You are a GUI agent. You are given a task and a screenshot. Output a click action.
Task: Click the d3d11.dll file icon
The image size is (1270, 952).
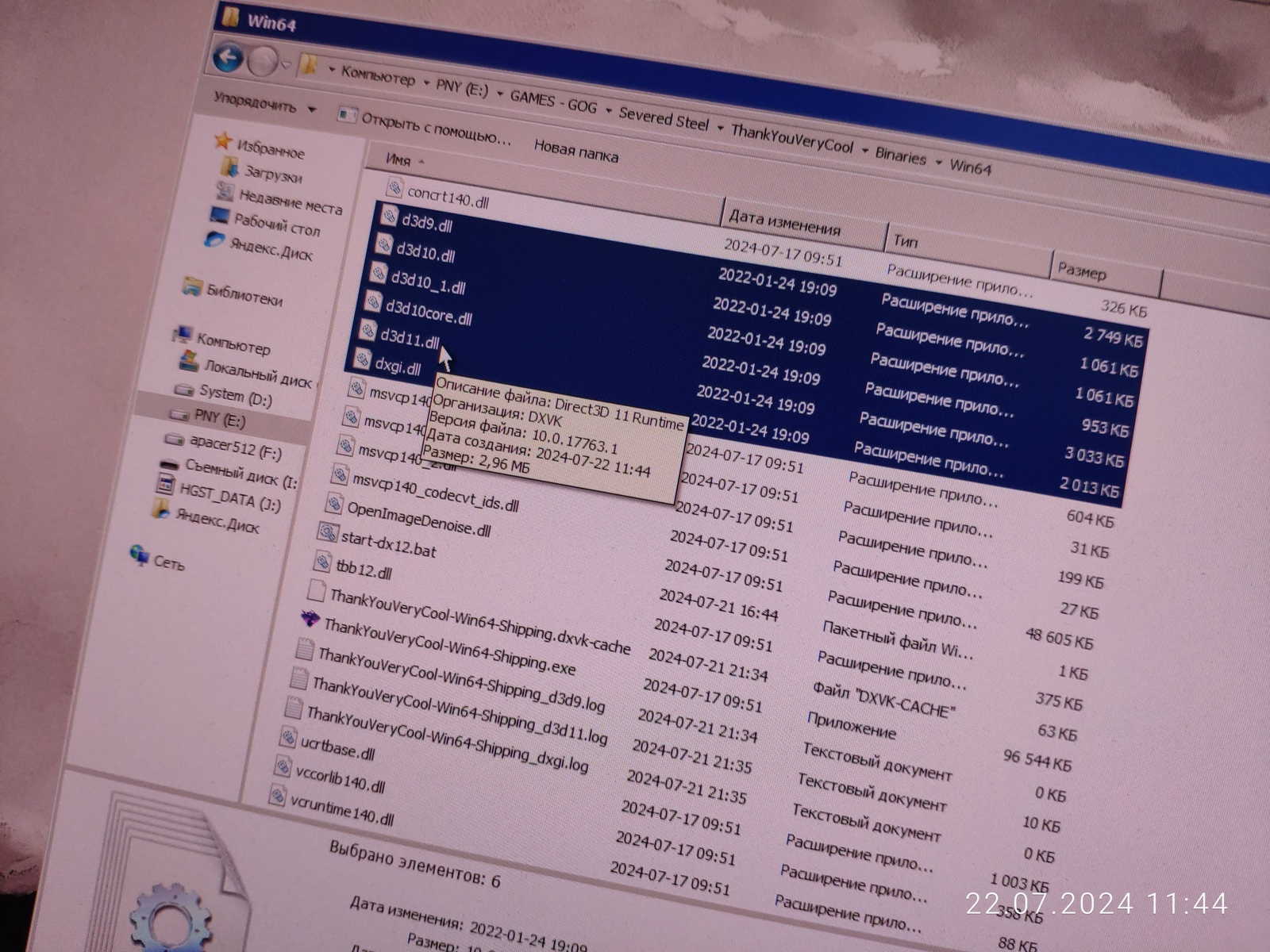click(368, 330)
